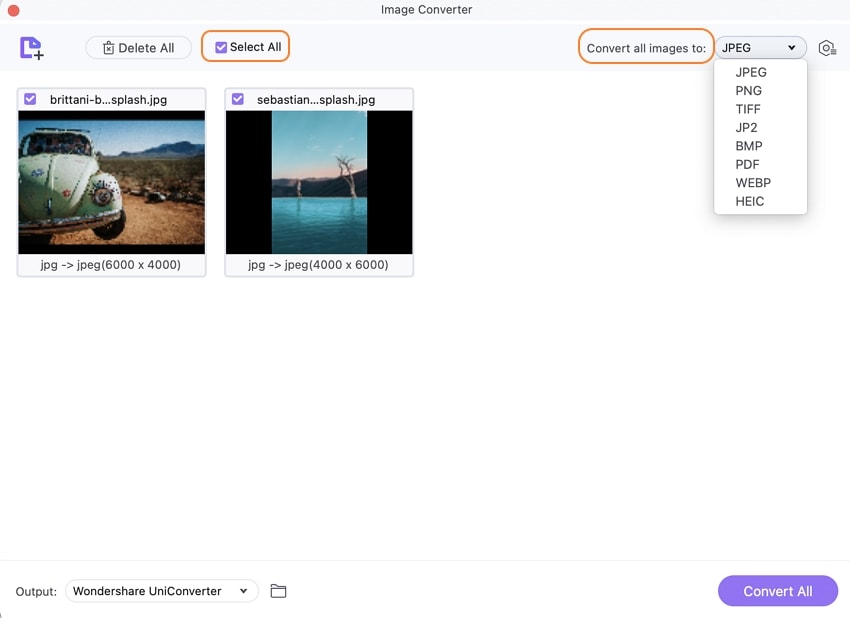850x618 pixels.
Task: Select HEIC in the format menu
Action: pos(750,201)
